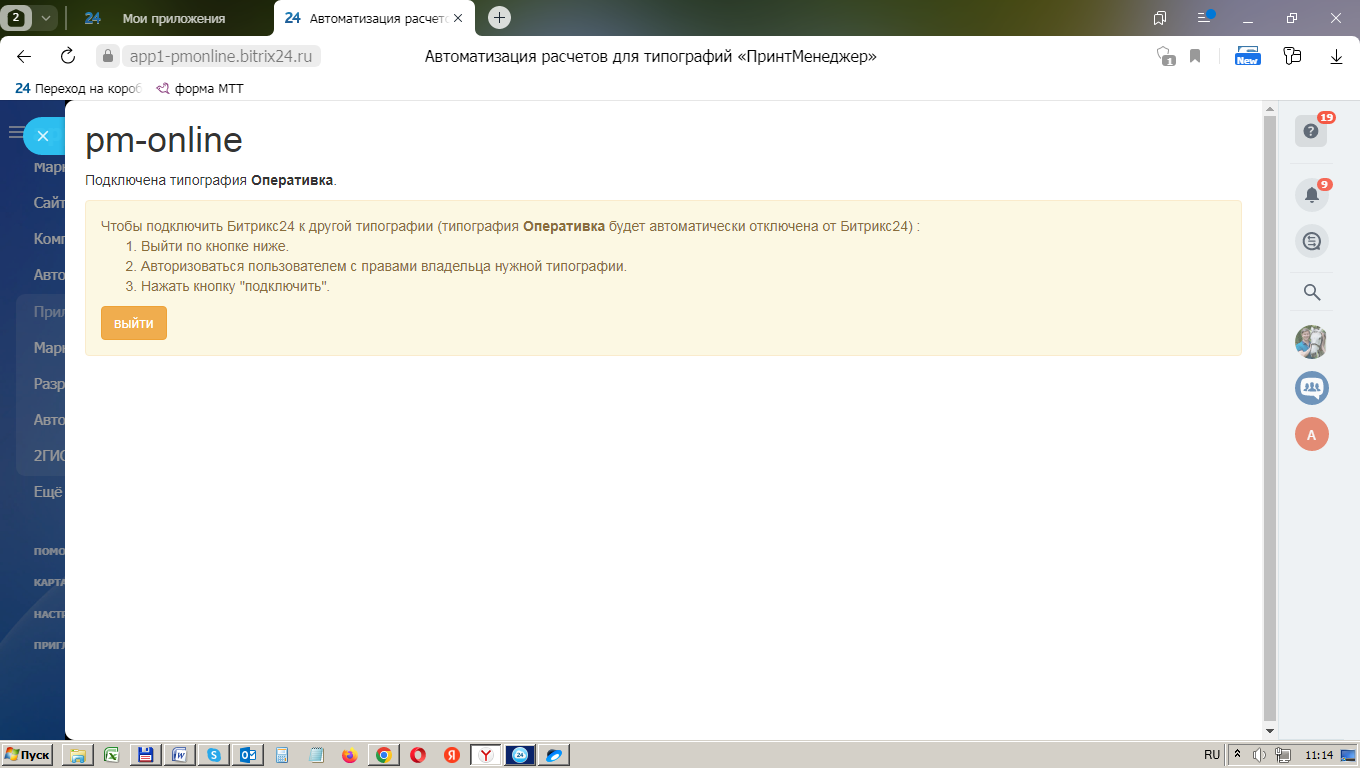This screenshot has width=1360, height=768.
Task: Click the app1-pmonline.bitrix24.ru address field
Action: coord(220,57)
